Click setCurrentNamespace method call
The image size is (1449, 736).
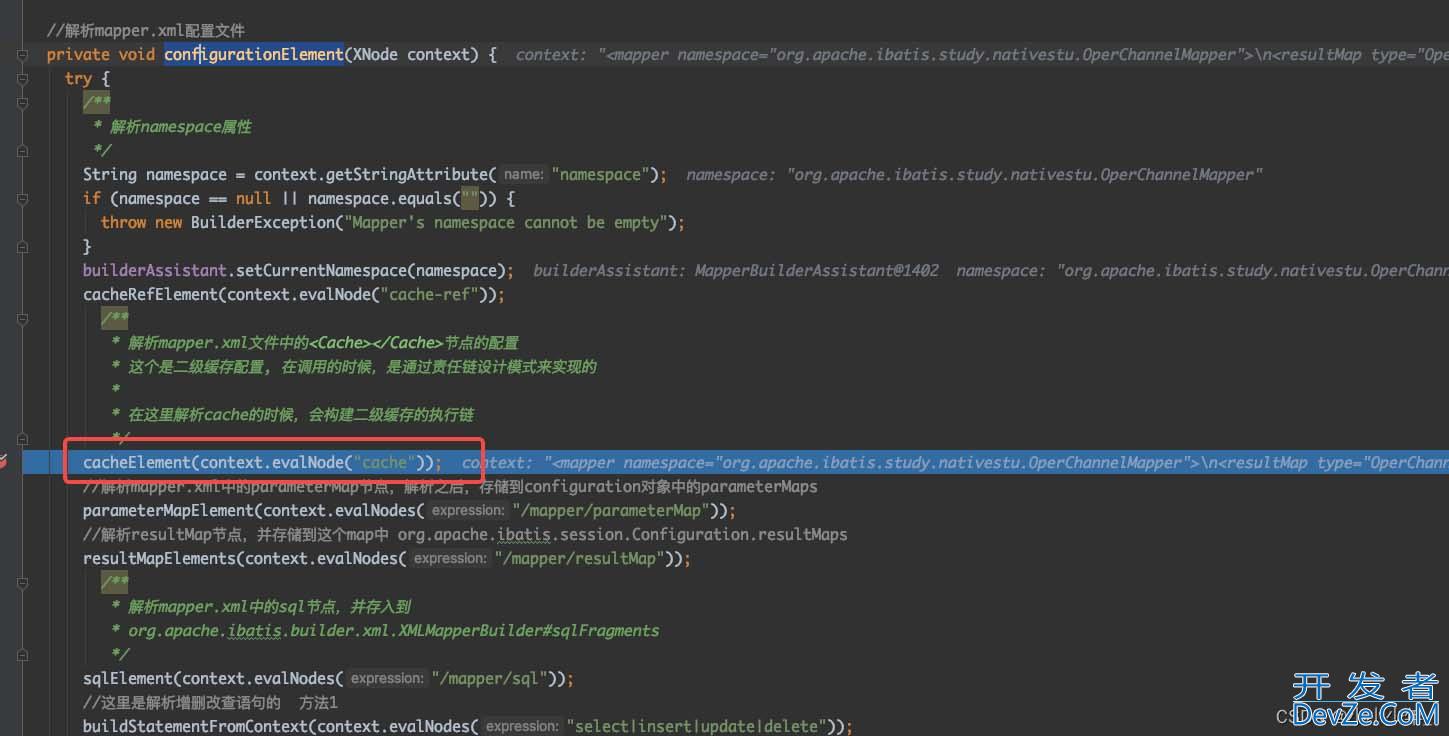(322, 270)
